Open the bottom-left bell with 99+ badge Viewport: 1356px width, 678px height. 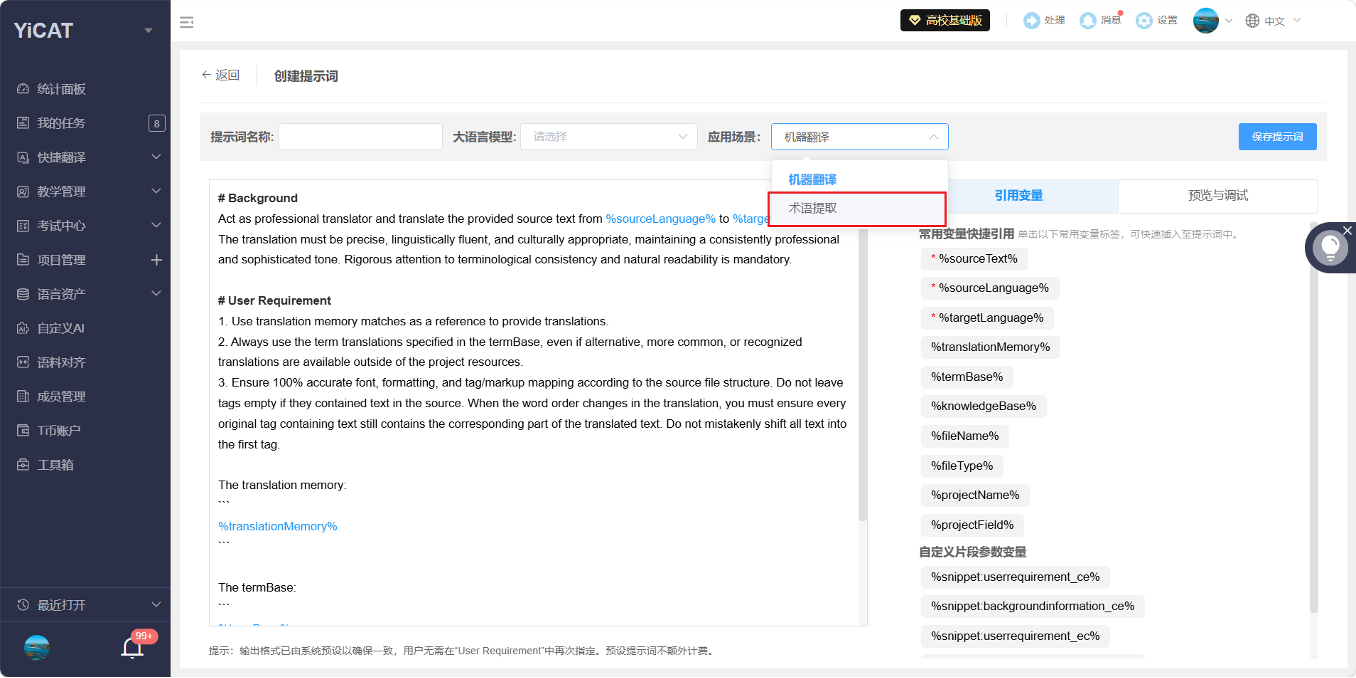click(x=132, y=647)
